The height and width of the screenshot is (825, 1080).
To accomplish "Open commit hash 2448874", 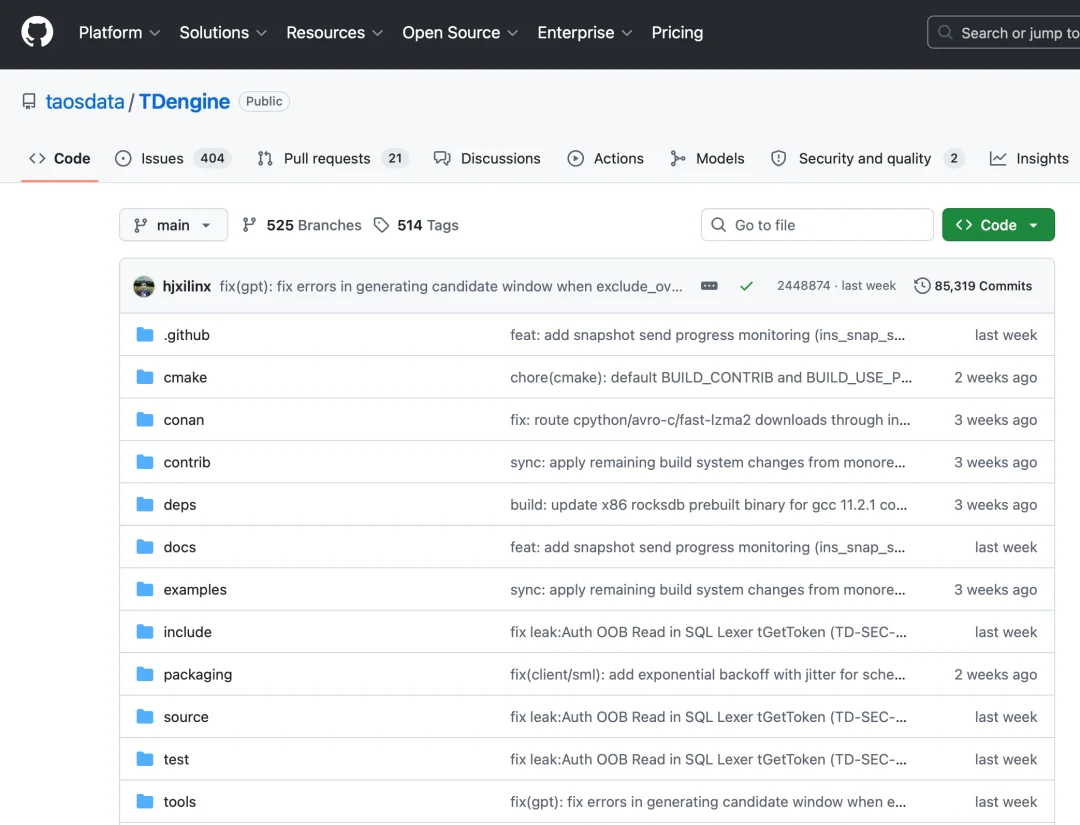I will coord(804,286).
